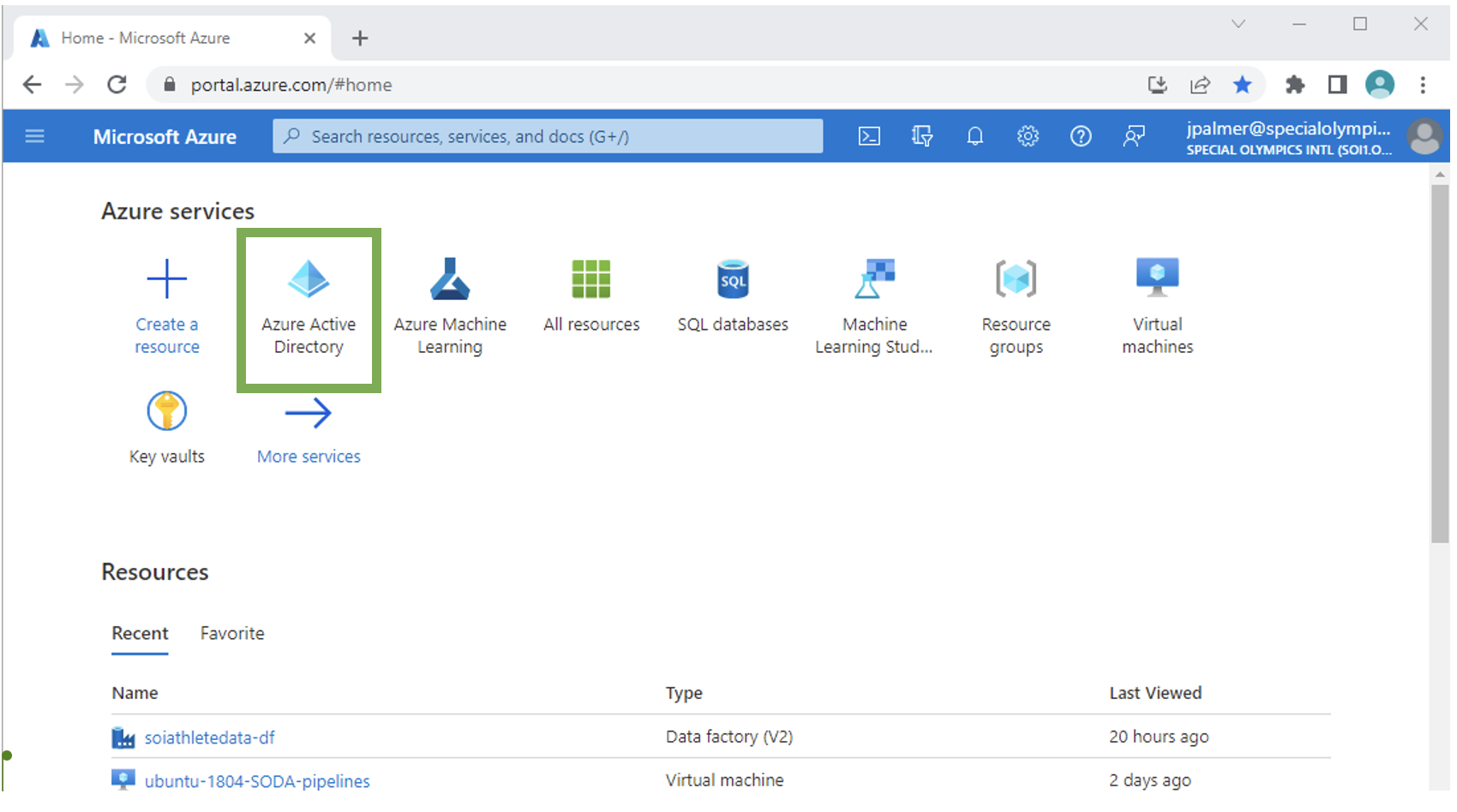Click the page vertical scrollbar
Image resolution: width=1457 pixels, height=812 pixels.
[1440, 364]
